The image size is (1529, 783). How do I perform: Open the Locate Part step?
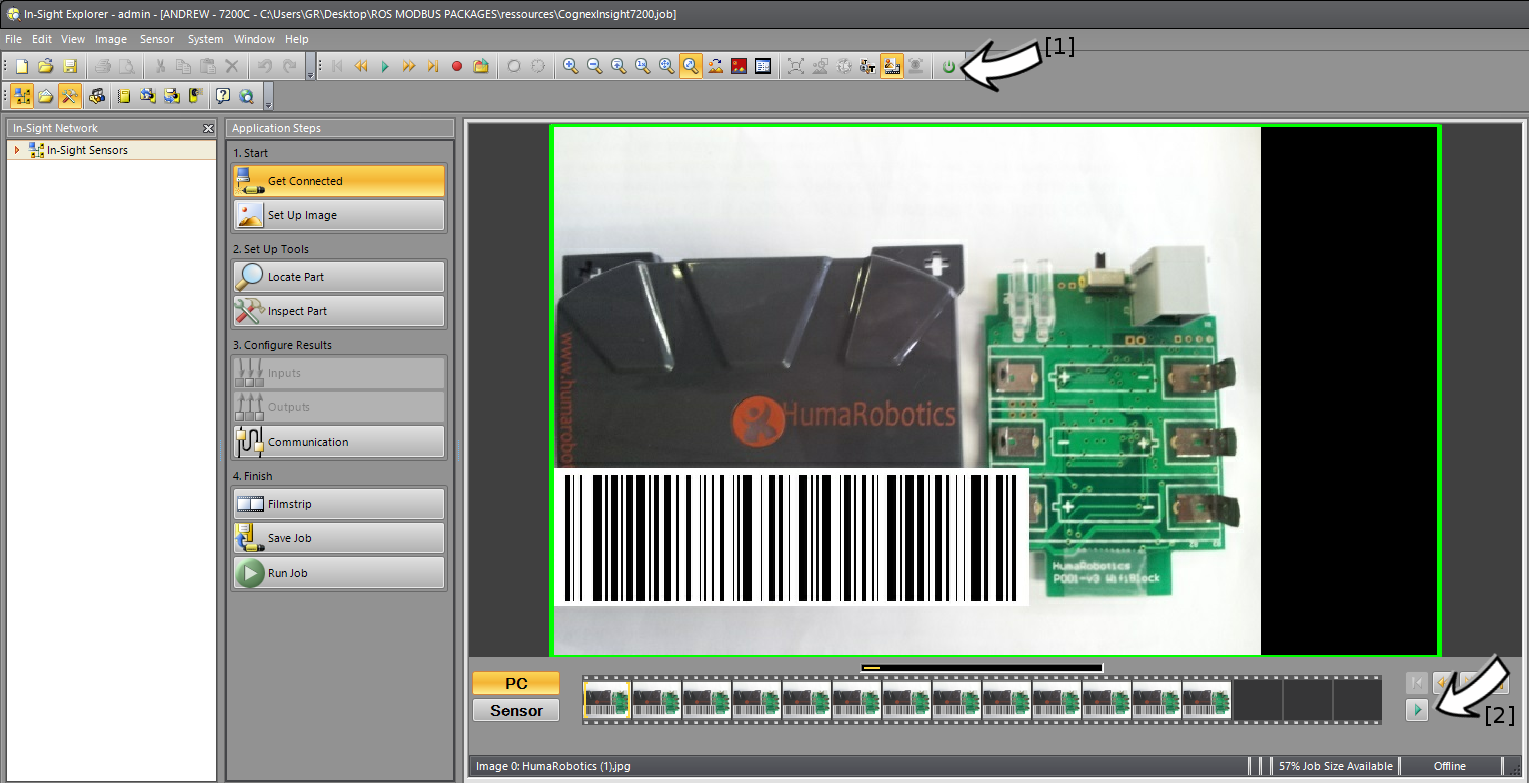(x=339, y=277)
